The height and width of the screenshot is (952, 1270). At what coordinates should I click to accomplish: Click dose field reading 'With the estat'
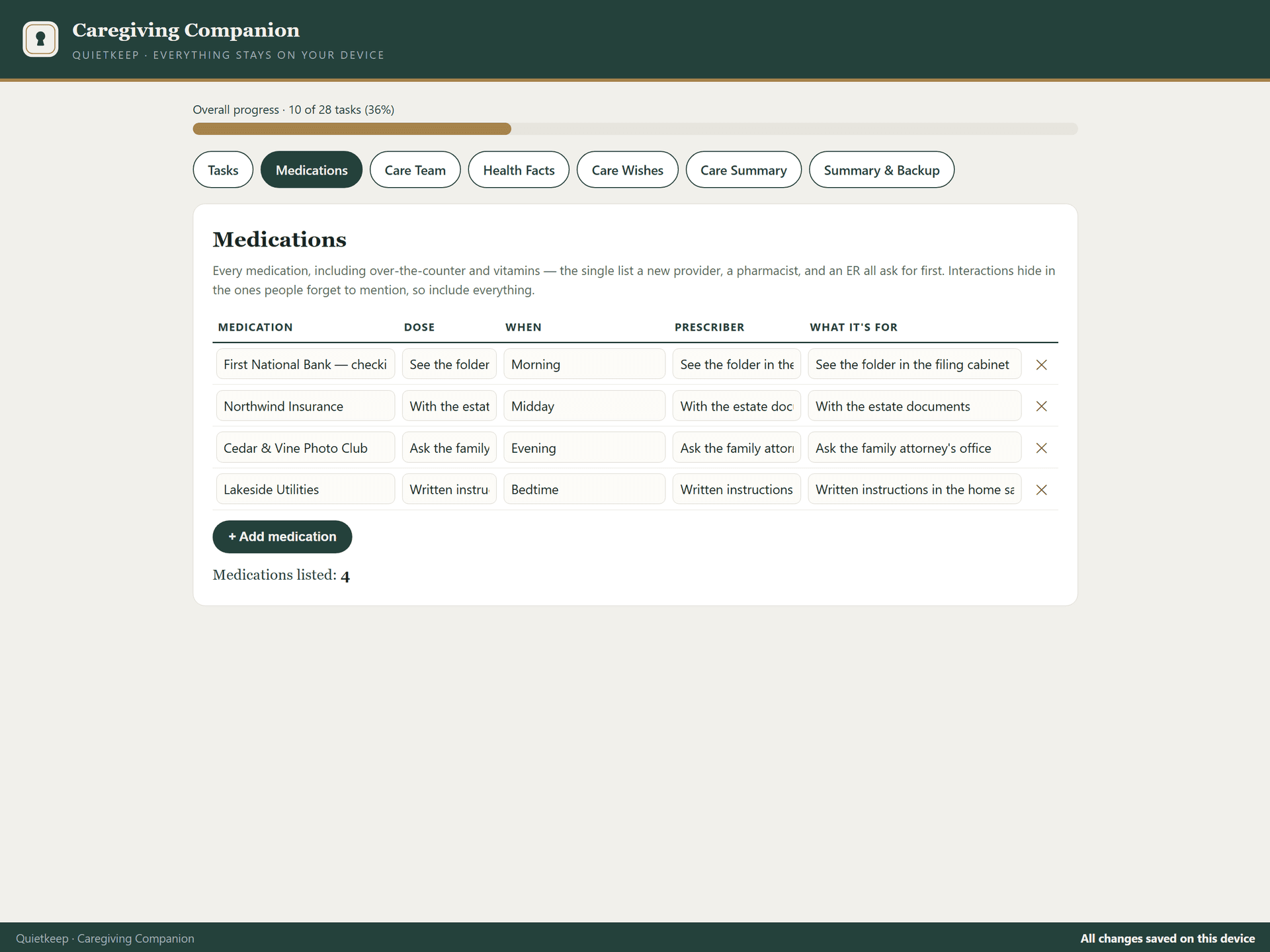[449, 406]
